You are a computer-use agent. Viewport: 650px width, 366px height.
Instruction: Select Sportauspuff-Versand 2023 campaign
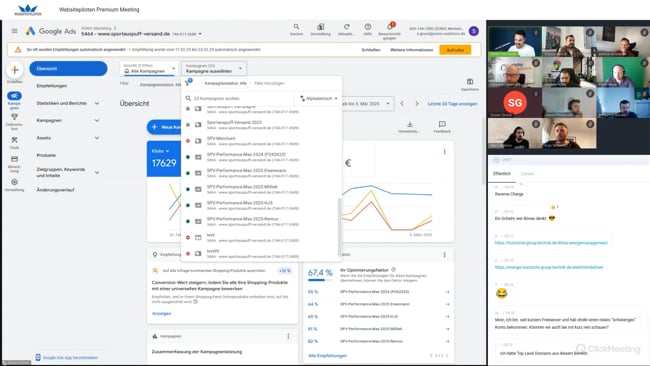(261, 125)
